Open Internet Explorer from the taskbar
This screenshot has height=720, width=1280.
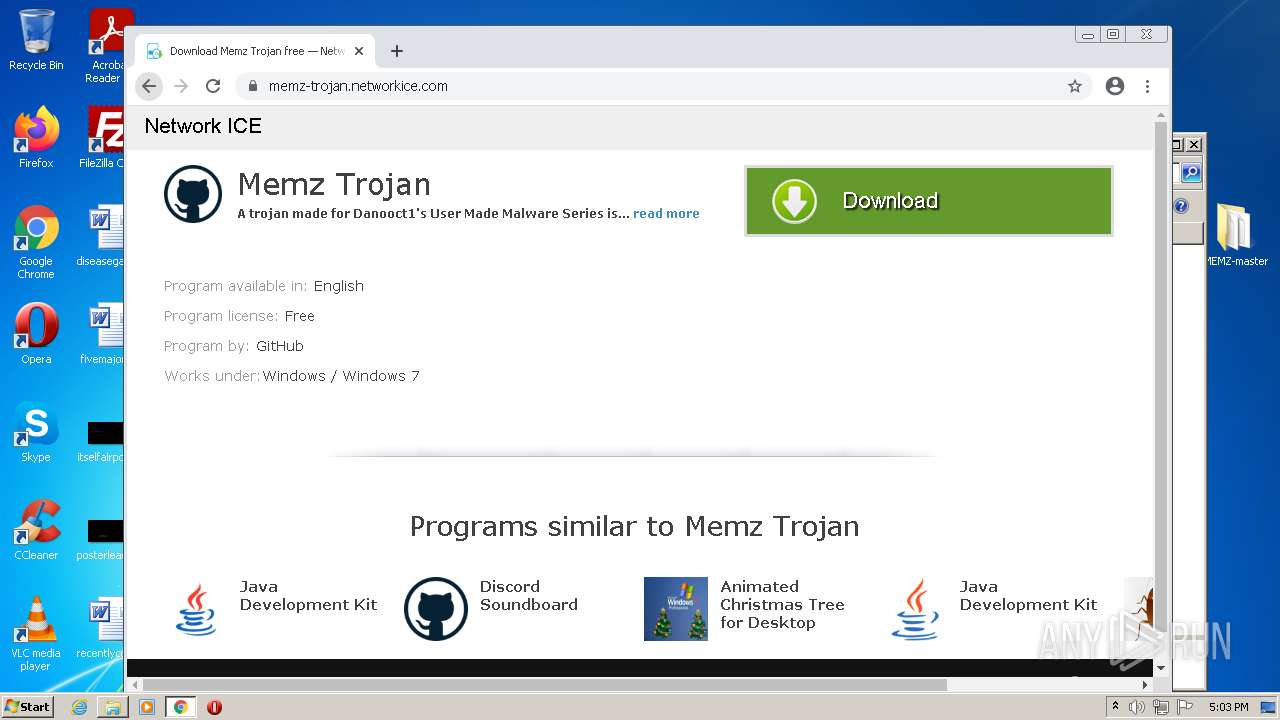pos(79,707)
